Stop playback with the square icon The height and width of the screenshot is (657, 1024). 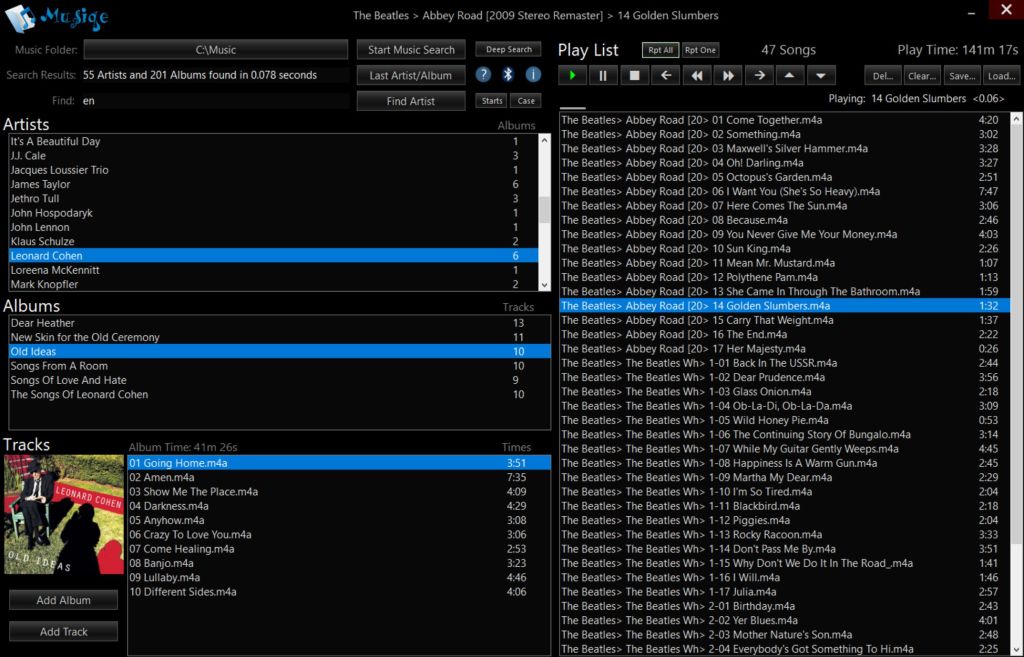point(634,75)
